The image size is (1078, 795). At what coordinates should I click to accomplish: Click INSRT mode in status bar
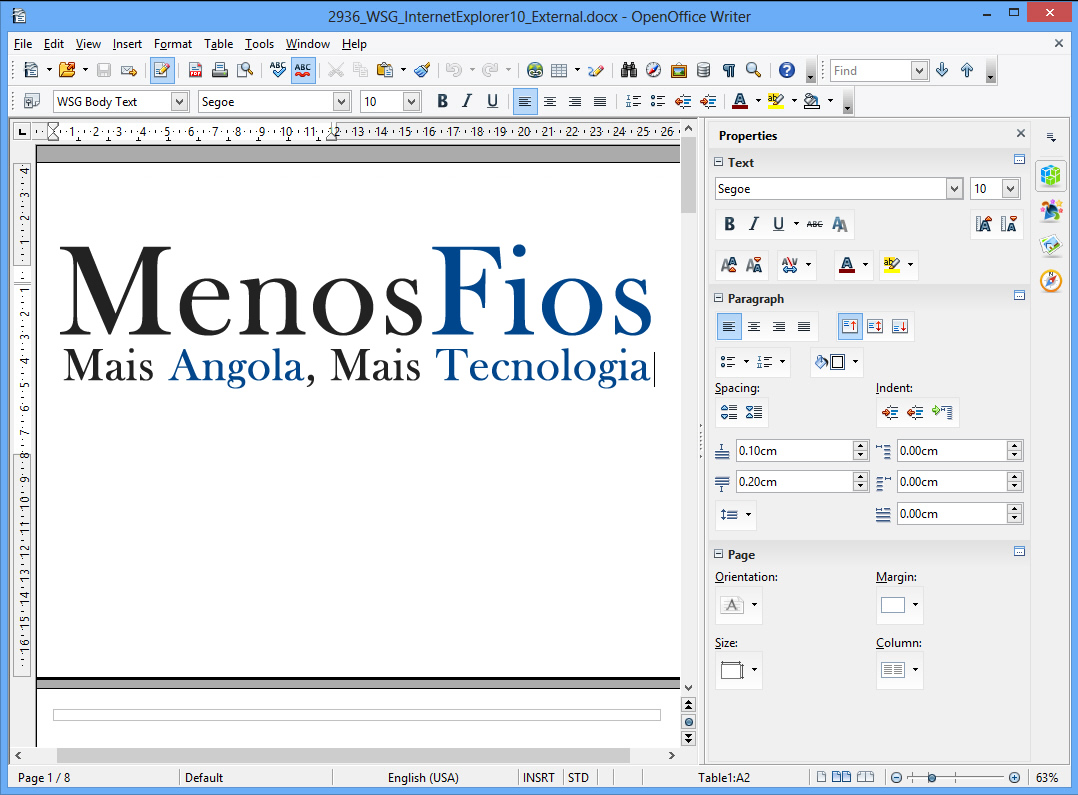point(538,778)
